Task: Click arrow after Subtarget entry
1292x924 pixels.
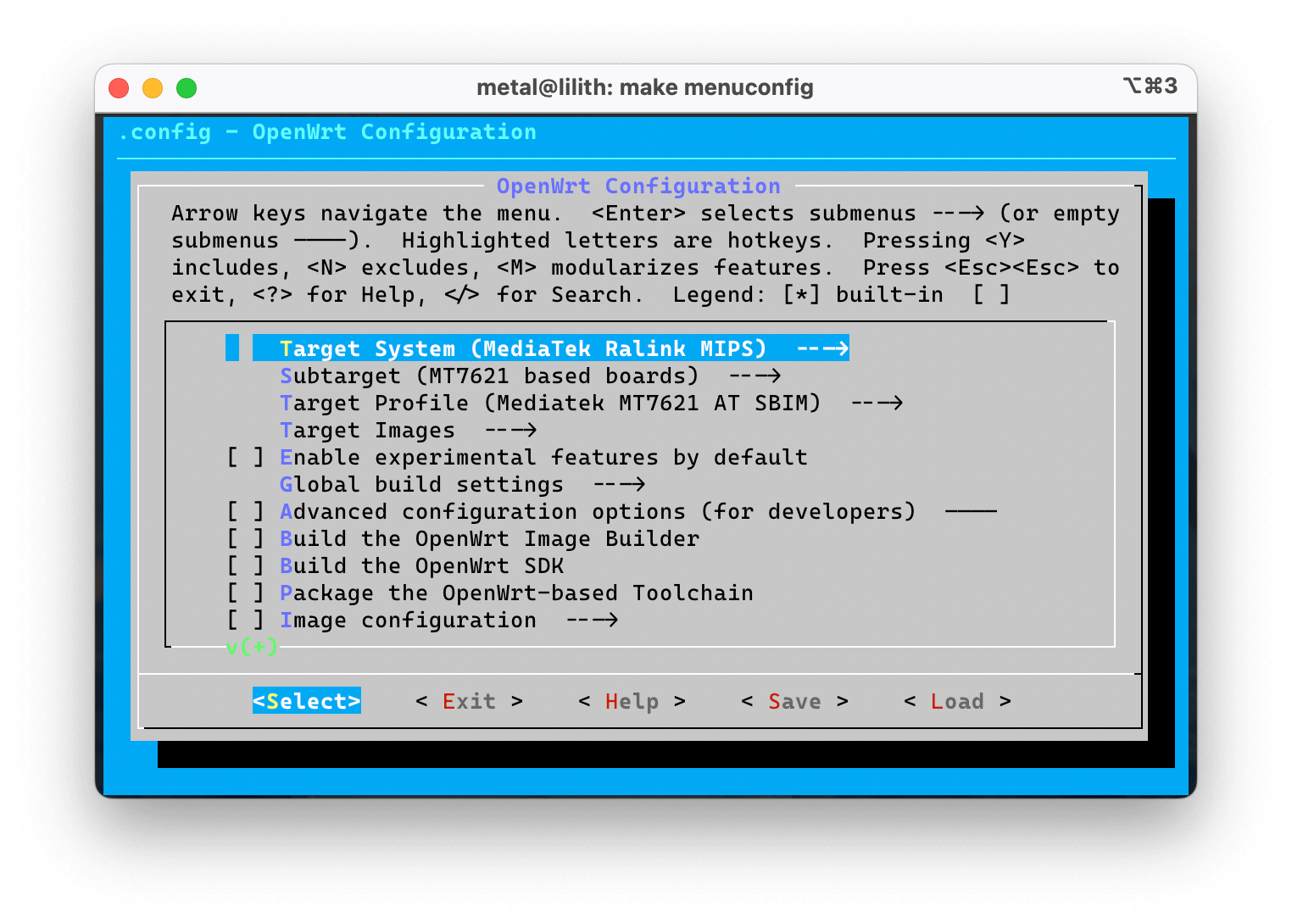Action: (x=755, y=376)
